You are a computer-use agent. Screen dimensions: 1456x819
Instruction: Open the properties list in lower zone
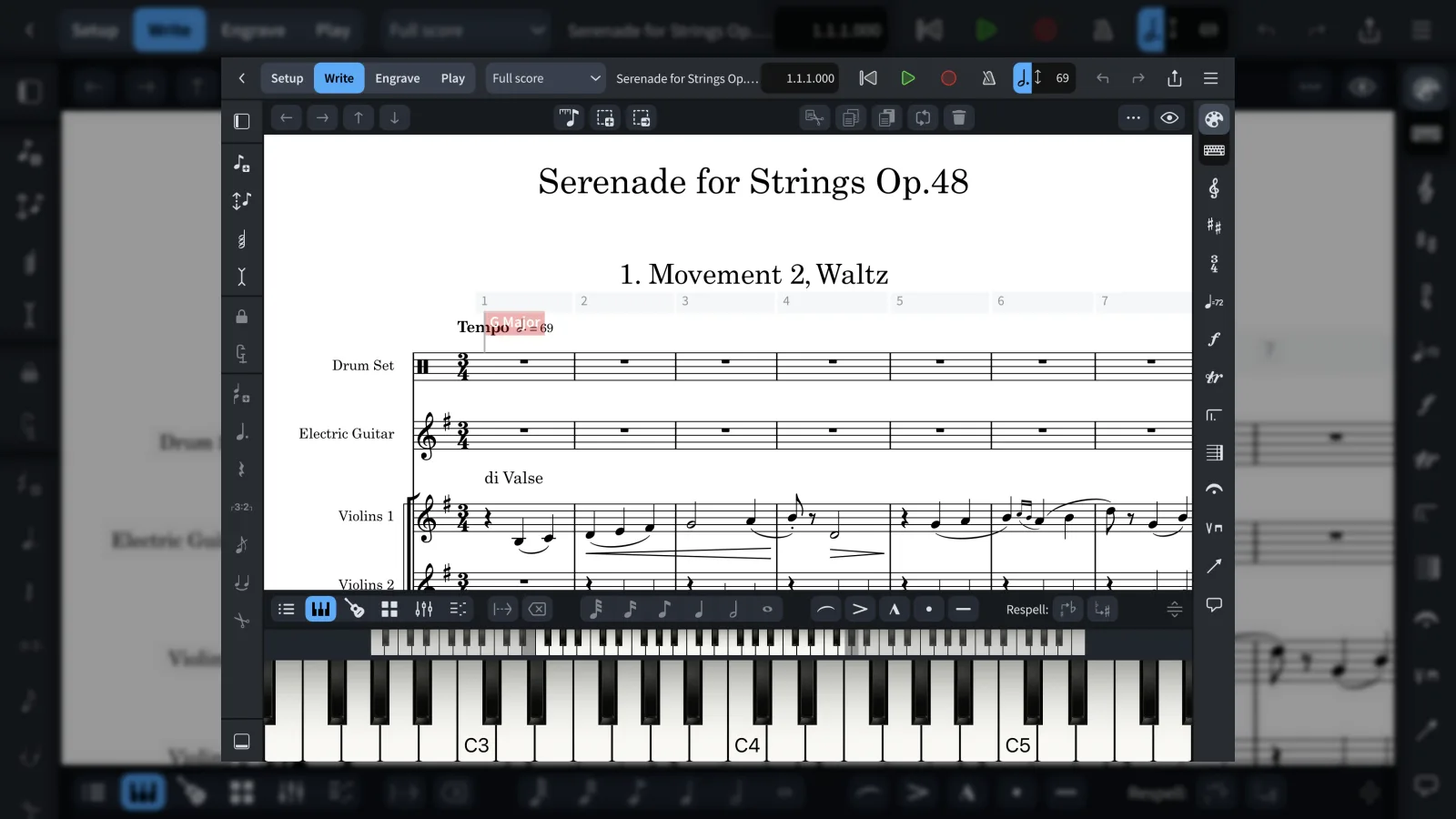click(x=286, y=610)
